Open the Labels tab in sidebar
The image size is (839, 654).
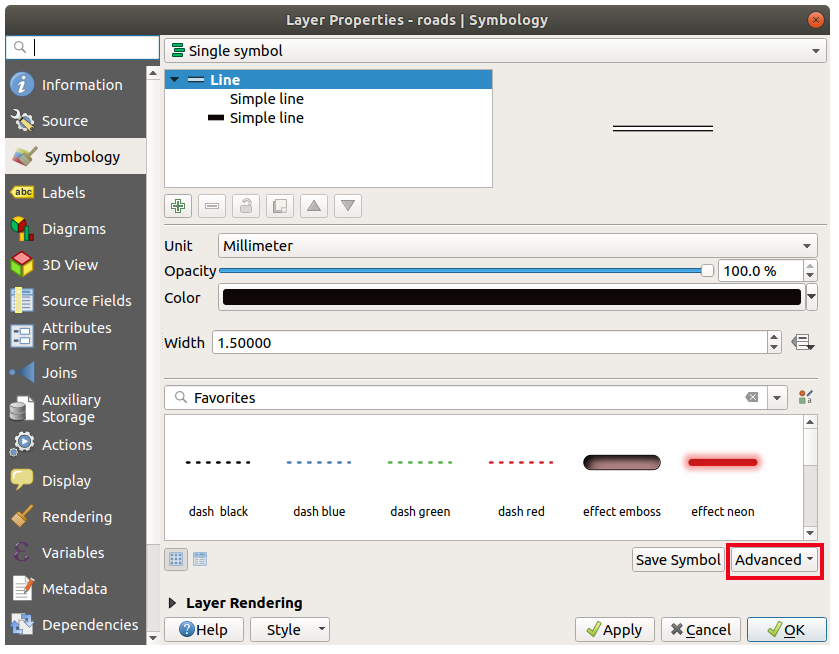click(x=63, y=193)
